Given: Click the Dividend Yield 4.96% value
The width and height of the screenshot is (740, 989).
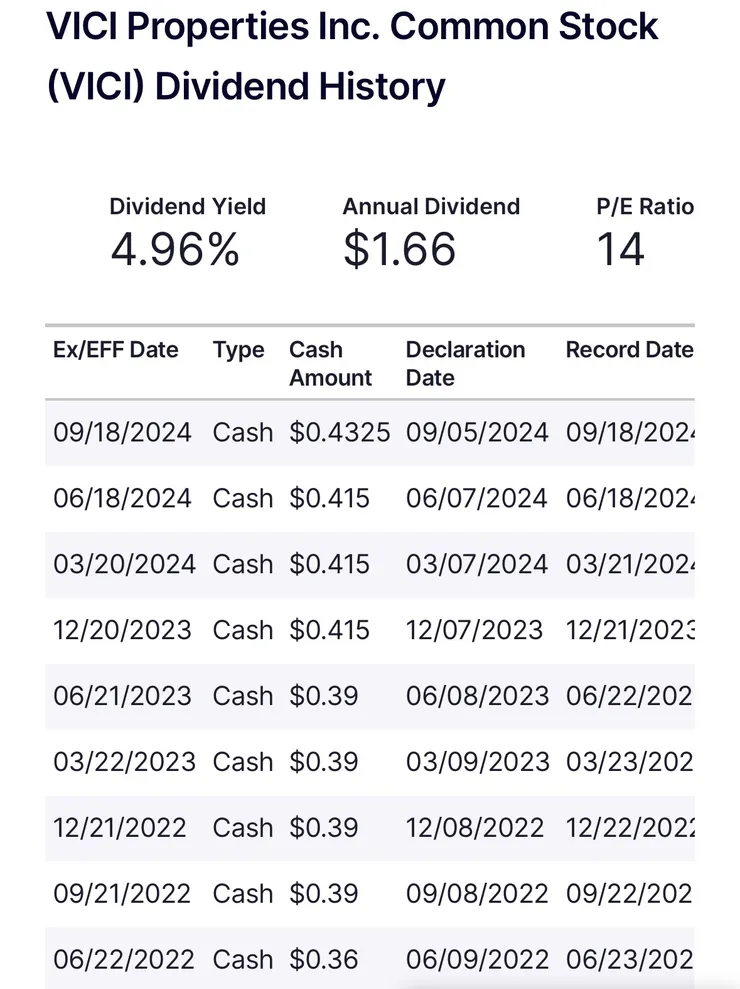Looking at the screenshot, I should (x=175, y=249).
